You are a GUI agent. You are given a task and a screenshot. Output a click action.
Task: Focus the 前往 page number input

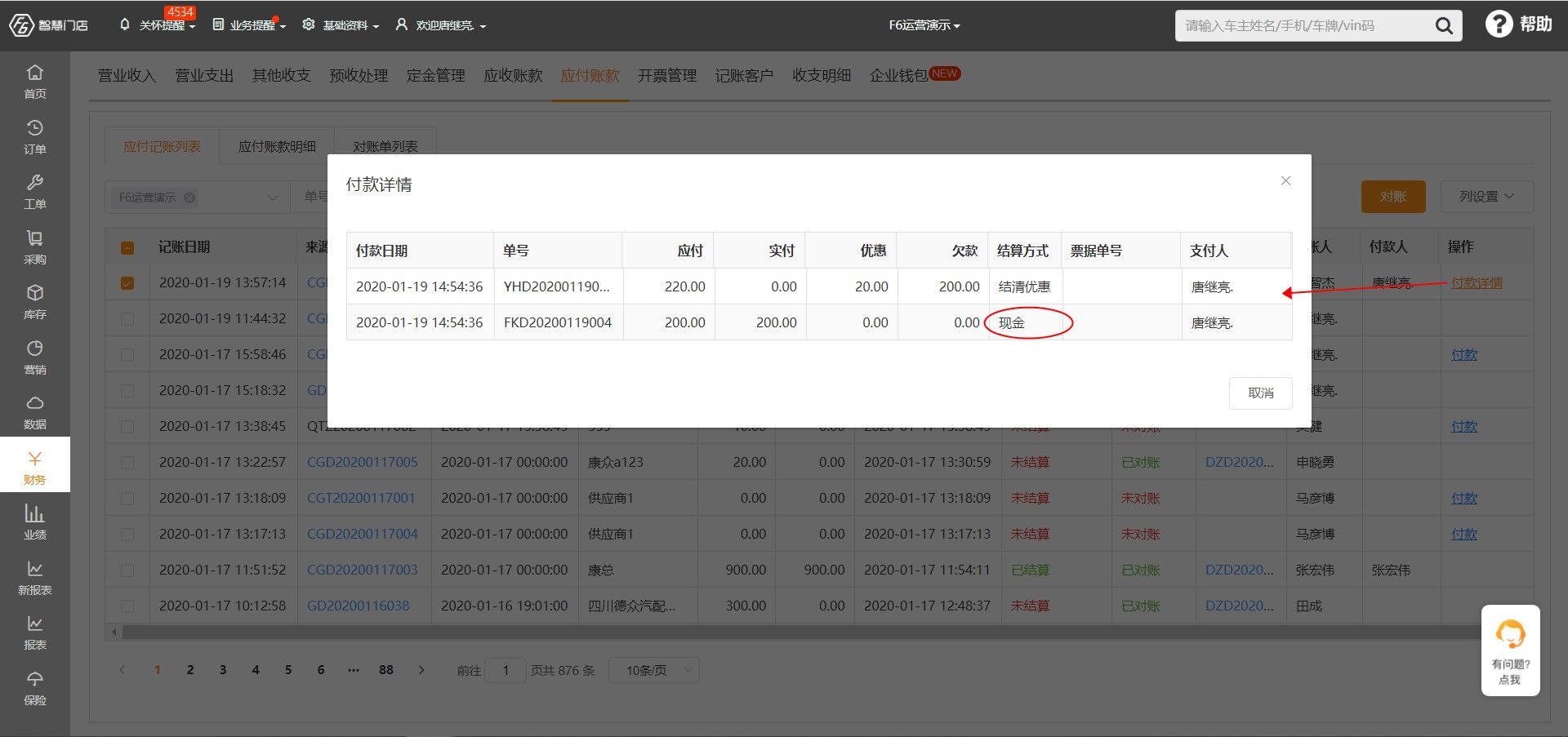point(505,671)
